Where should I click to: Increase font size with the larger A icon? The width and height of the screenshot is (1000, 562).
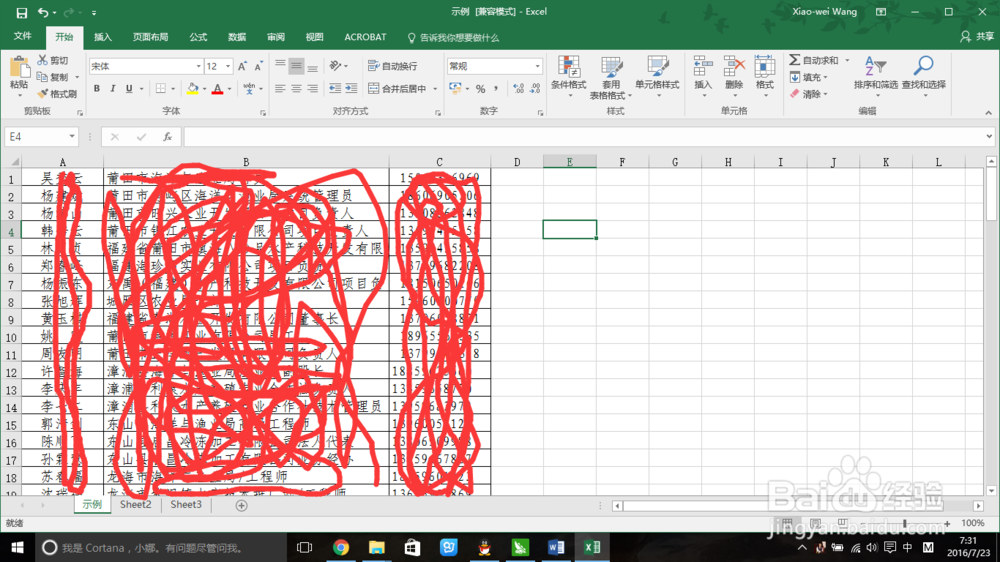pos(242,66)
